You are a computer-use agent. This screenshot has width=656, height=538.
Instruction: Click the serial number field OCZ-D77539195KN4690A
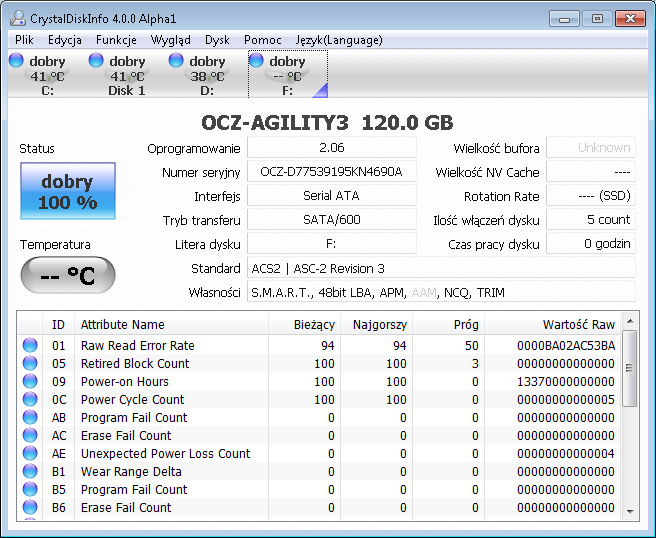tap(332, 172)
